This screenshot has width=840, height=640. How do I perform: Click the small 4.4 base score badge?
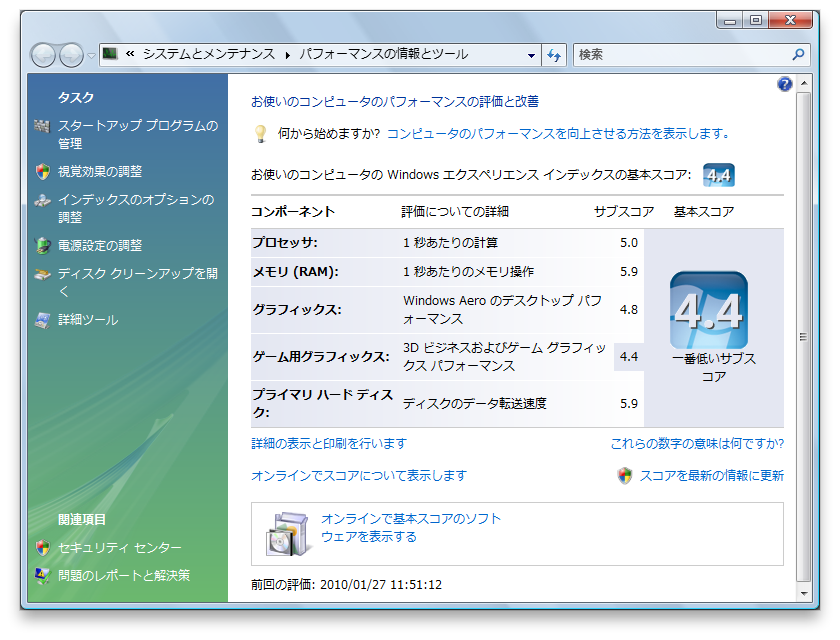click(x=718, y=175)
